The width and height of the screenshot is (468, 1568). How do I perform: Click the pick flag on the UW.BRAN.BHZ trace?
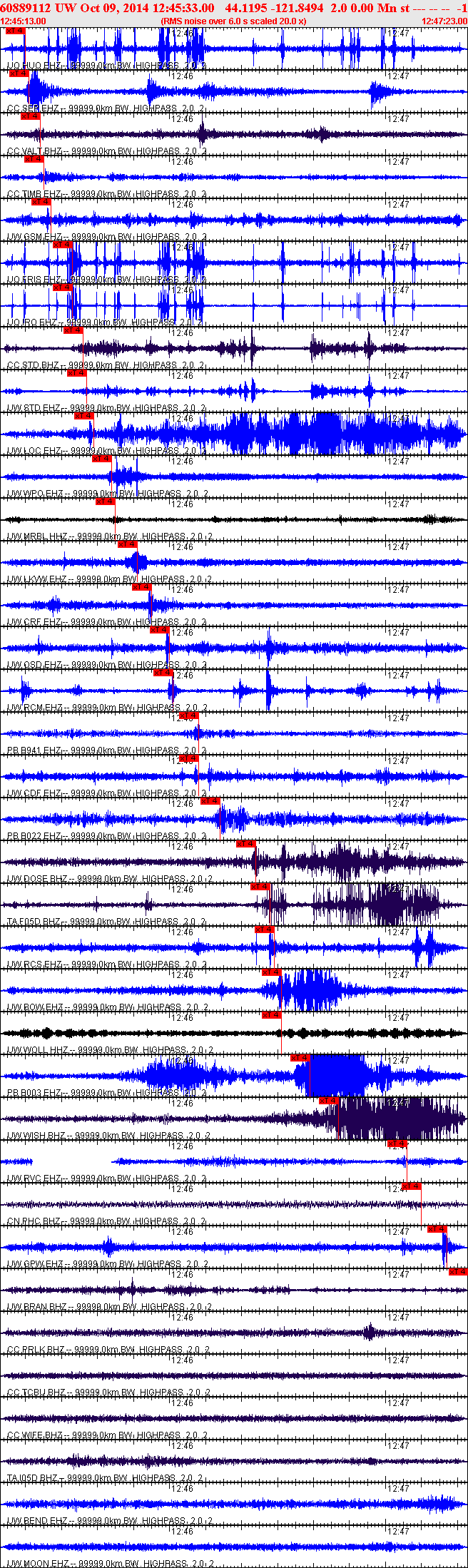[457, 1272]
